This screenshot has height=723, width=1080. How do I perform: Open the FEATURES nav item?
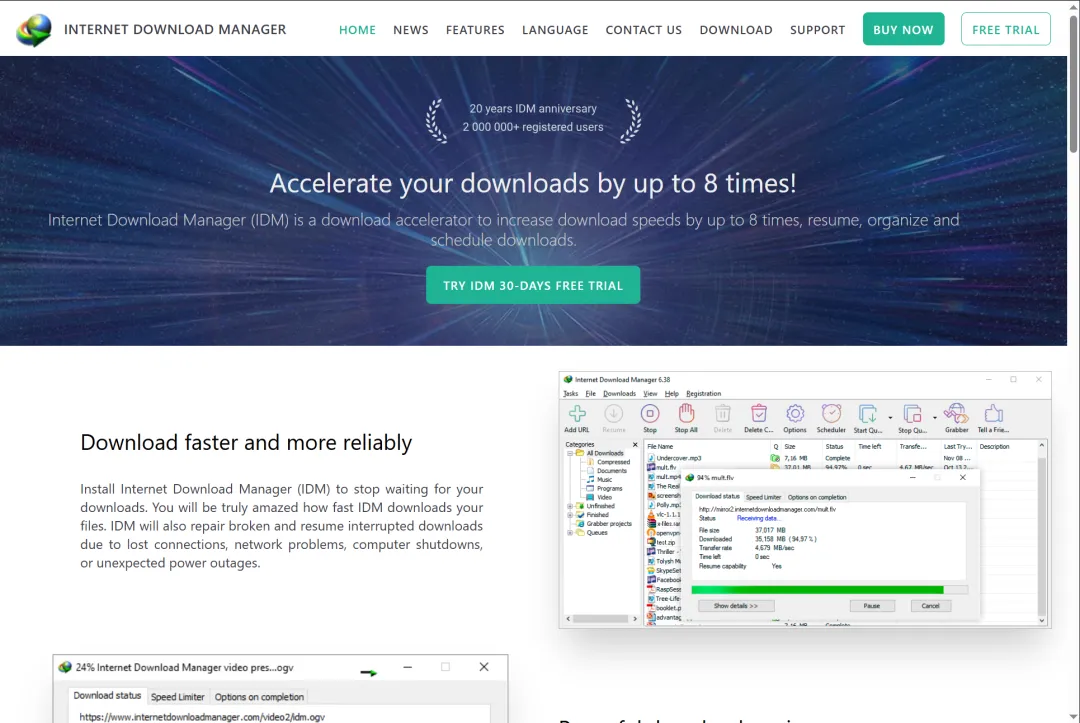coord(475,30)
